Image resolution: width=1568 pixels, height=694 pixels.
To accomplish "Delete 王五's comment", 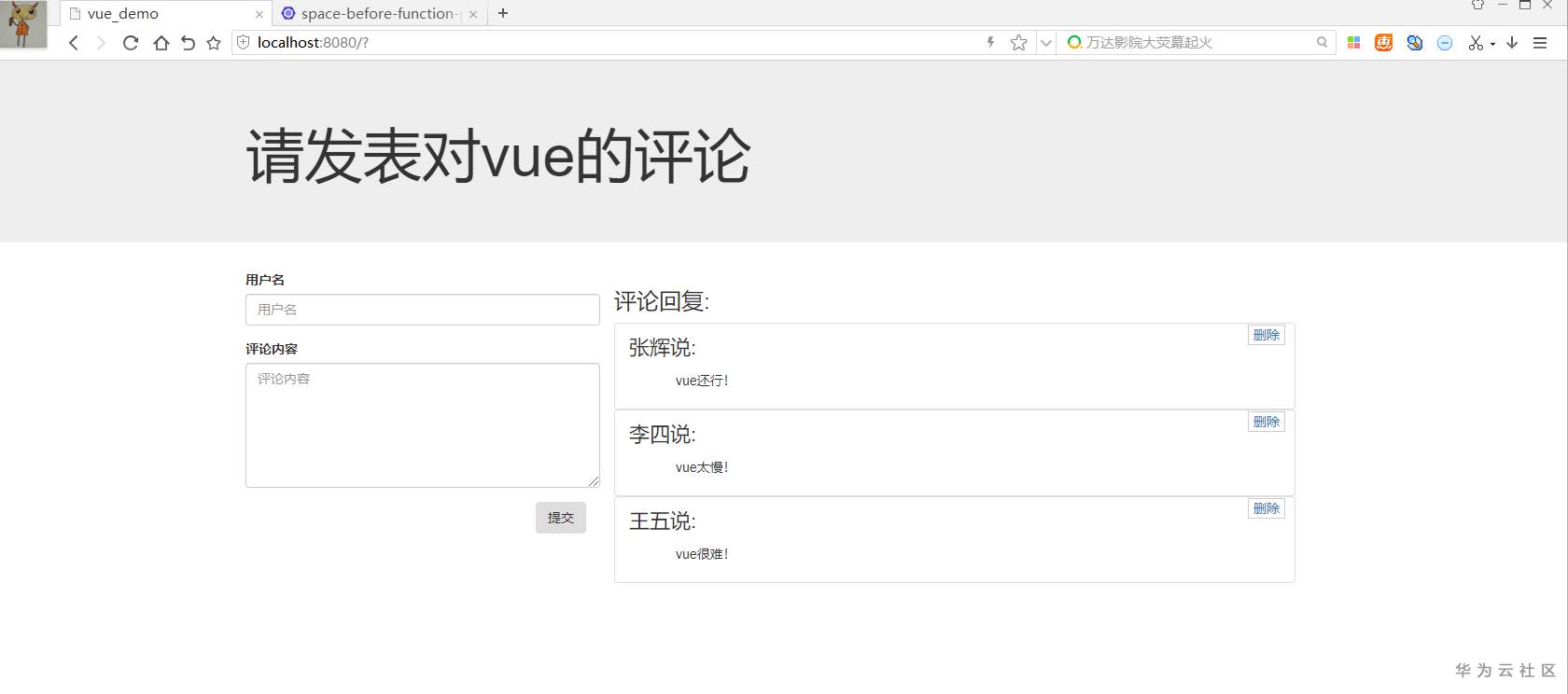I will coord(1267,508).
